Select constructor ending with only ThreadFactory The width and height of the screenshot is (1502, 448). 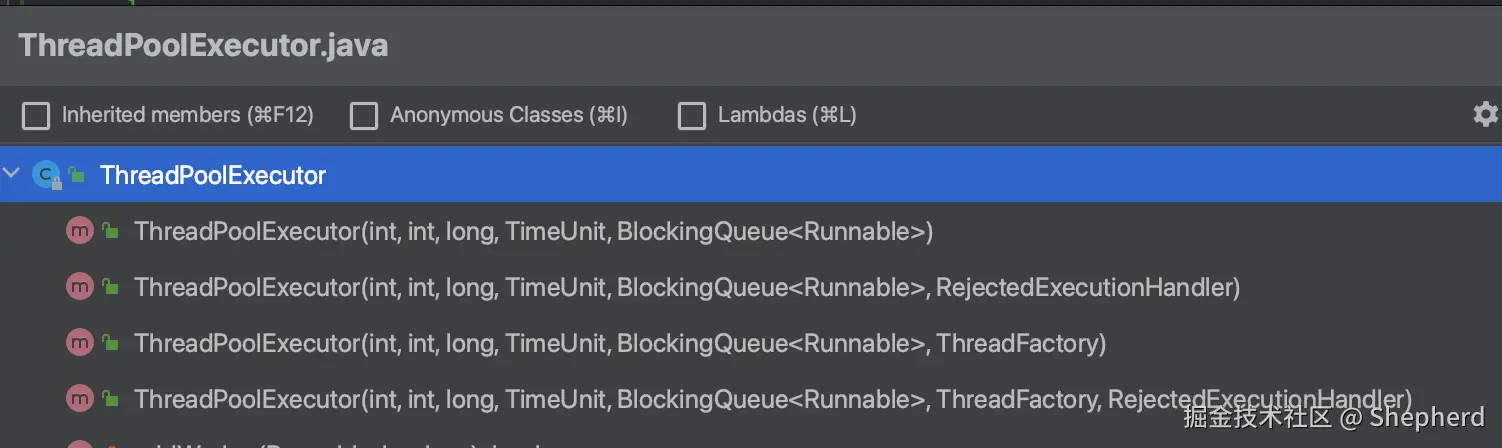point(620,343)
